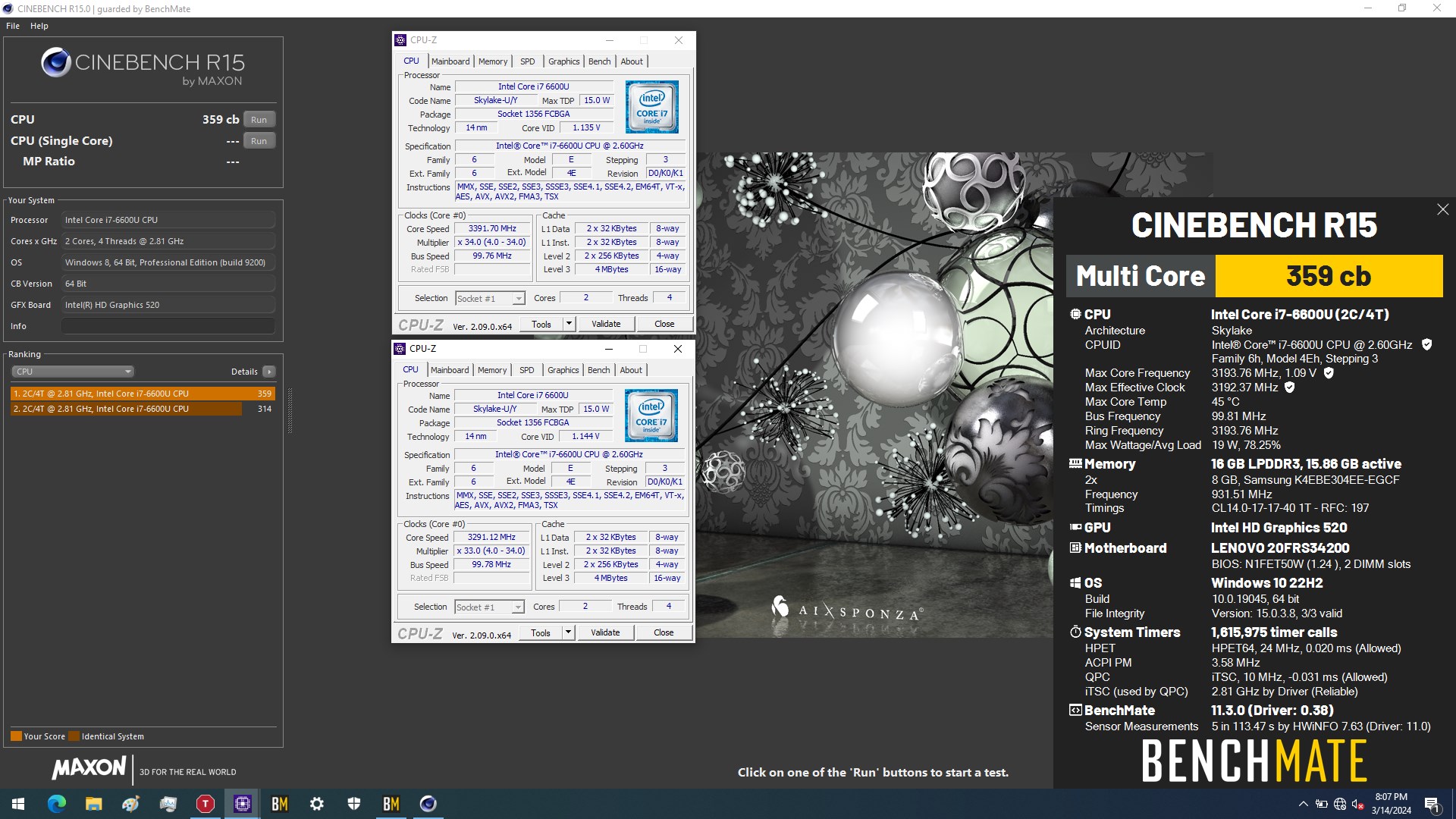Click Validate in lower CPU-Z window
The image size is (1456, 819).
click(605, 633)
